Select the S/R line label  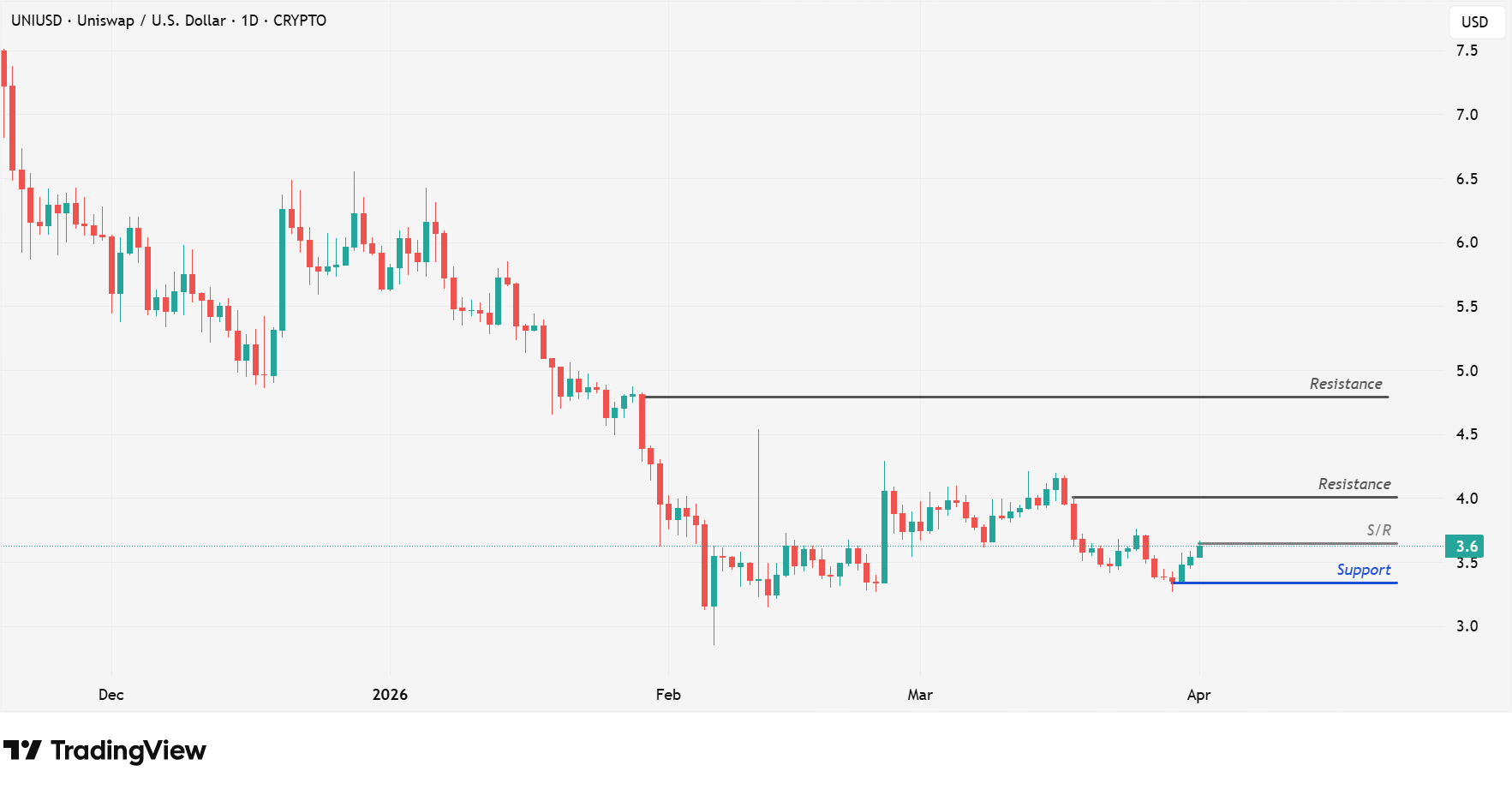(x=1378, y=531)
